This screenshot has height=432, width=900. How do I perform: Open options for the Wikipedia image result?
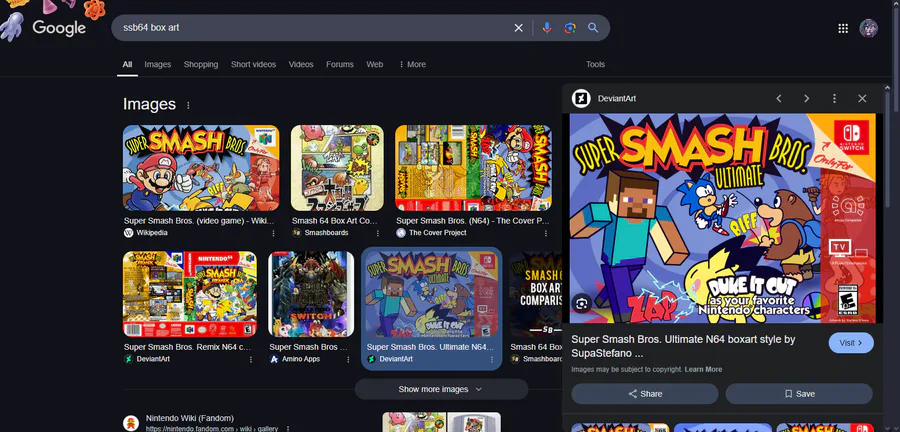point(273,233)
